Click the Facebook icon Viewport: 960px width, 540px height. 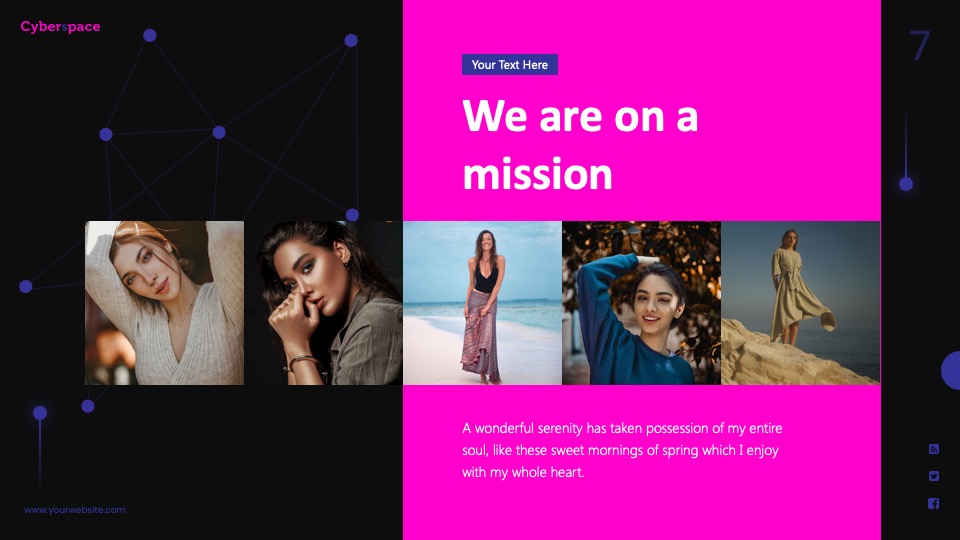(x=934, y=503)
